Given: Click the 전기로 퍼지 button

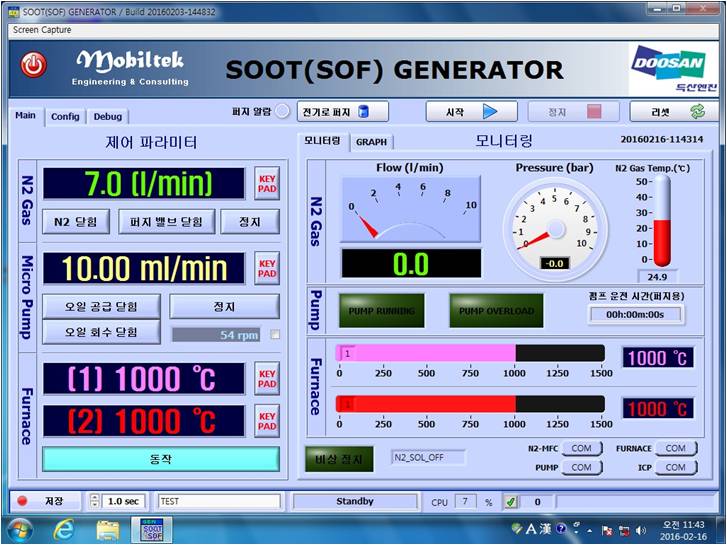Looking at the screenshot, I should pyautogui.click(x=342, y=112).
